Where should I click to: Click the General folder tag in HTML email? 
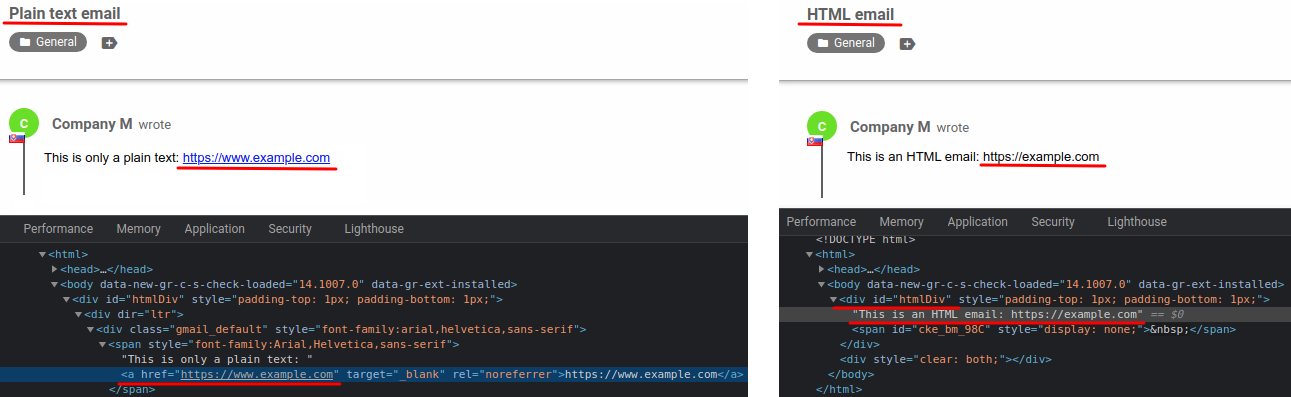click(x=846, y=43)
